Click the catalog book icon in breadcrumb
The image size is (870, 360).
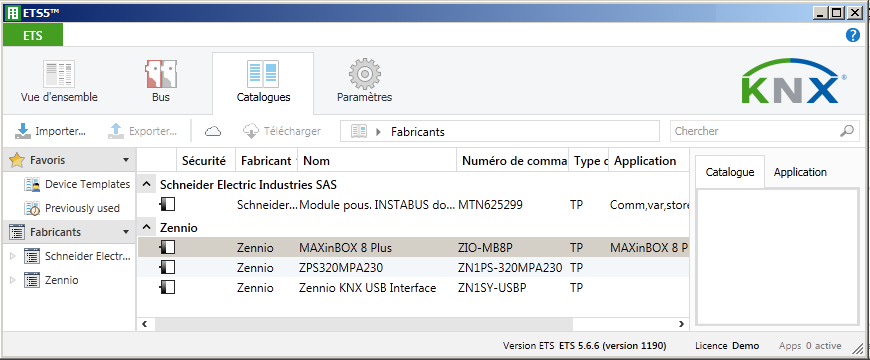[359, 131]
